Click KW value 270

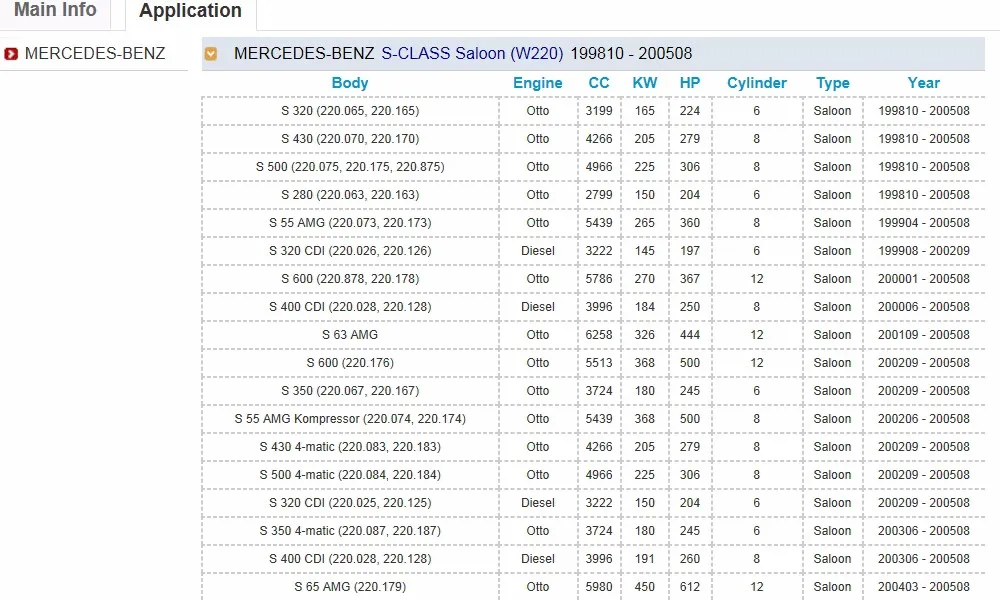pos(645,279)
